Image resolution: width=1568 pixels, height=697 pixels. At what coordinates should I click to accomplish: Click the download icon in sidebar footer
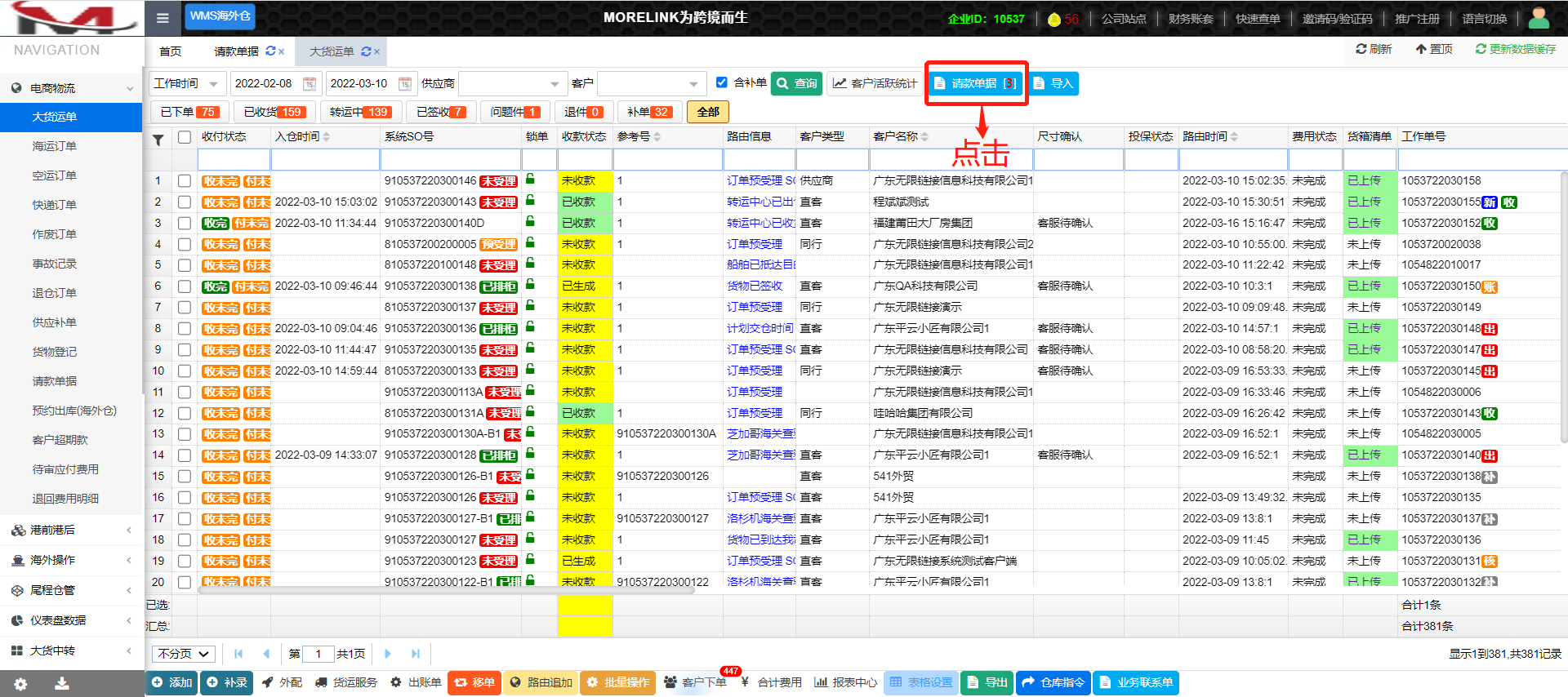[61, 684]
